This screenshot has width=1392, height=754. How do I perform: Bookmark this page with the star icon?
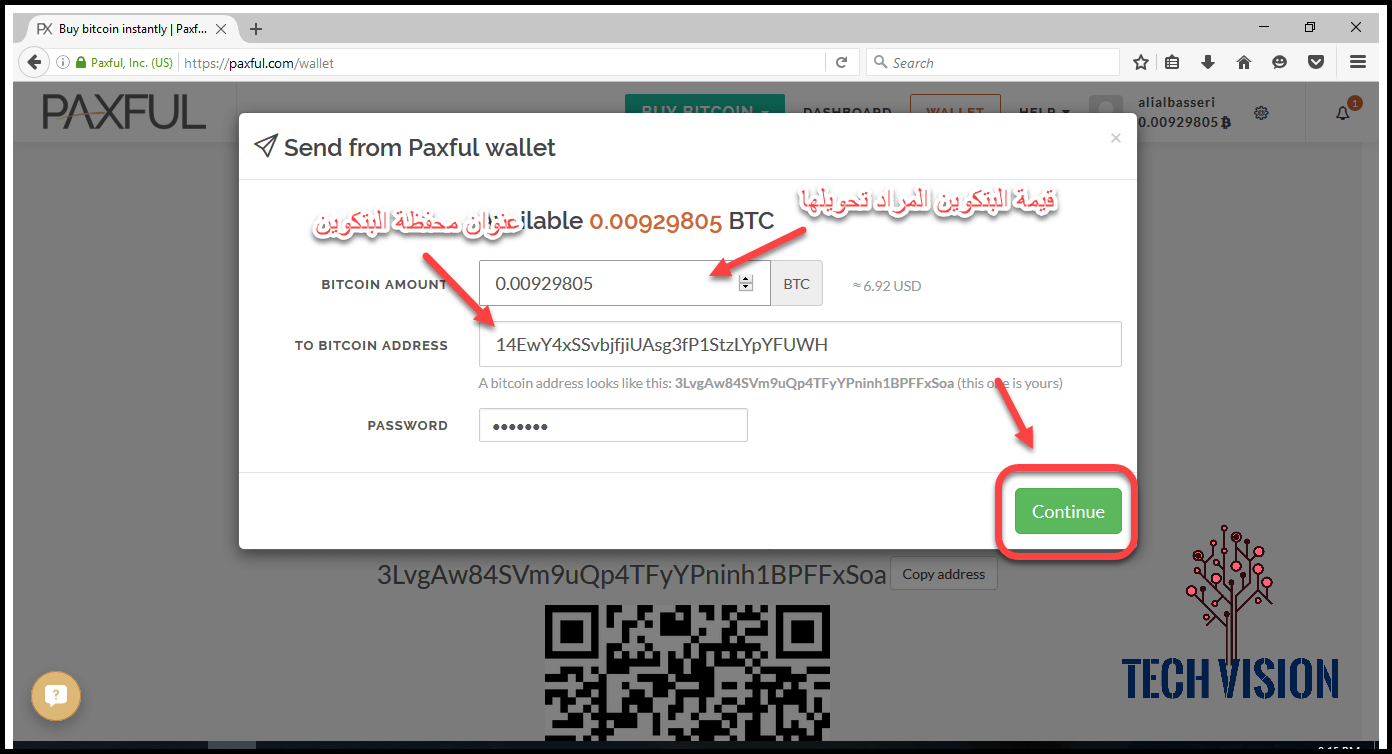coord(1140,62)
